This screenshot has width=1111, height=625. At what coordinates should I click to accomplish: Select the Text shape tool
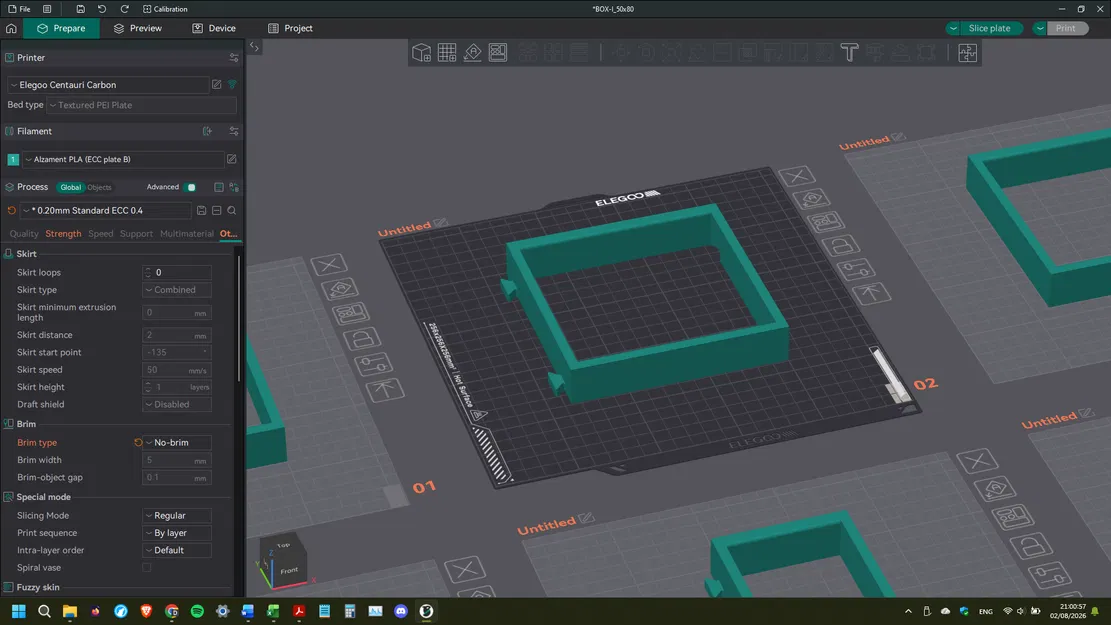[x=849, y=52]
